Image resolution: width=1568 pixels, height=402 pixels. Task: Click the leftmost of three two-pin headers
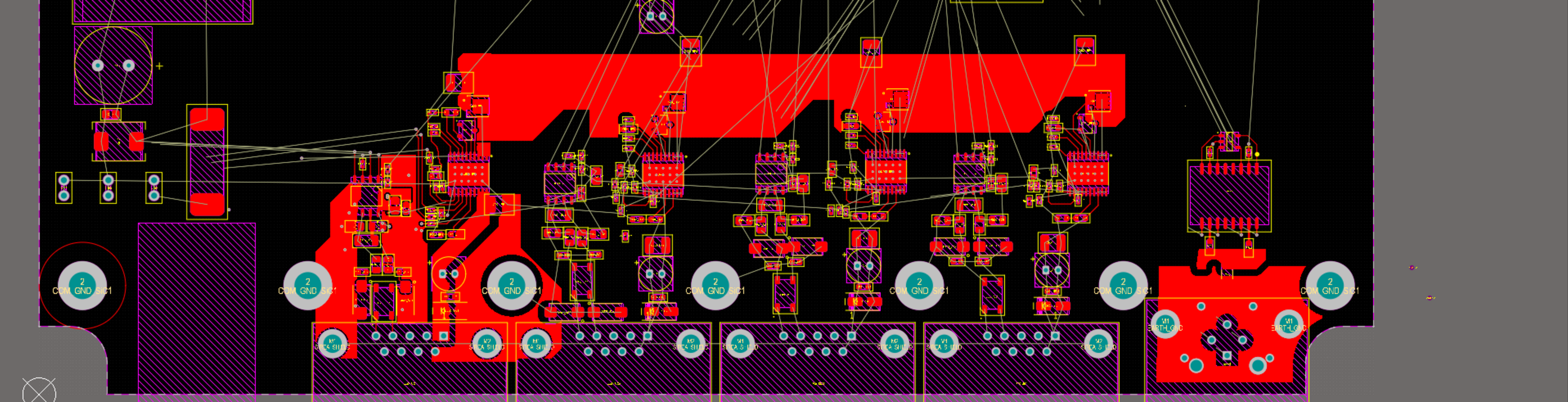[x=64, y=188]
